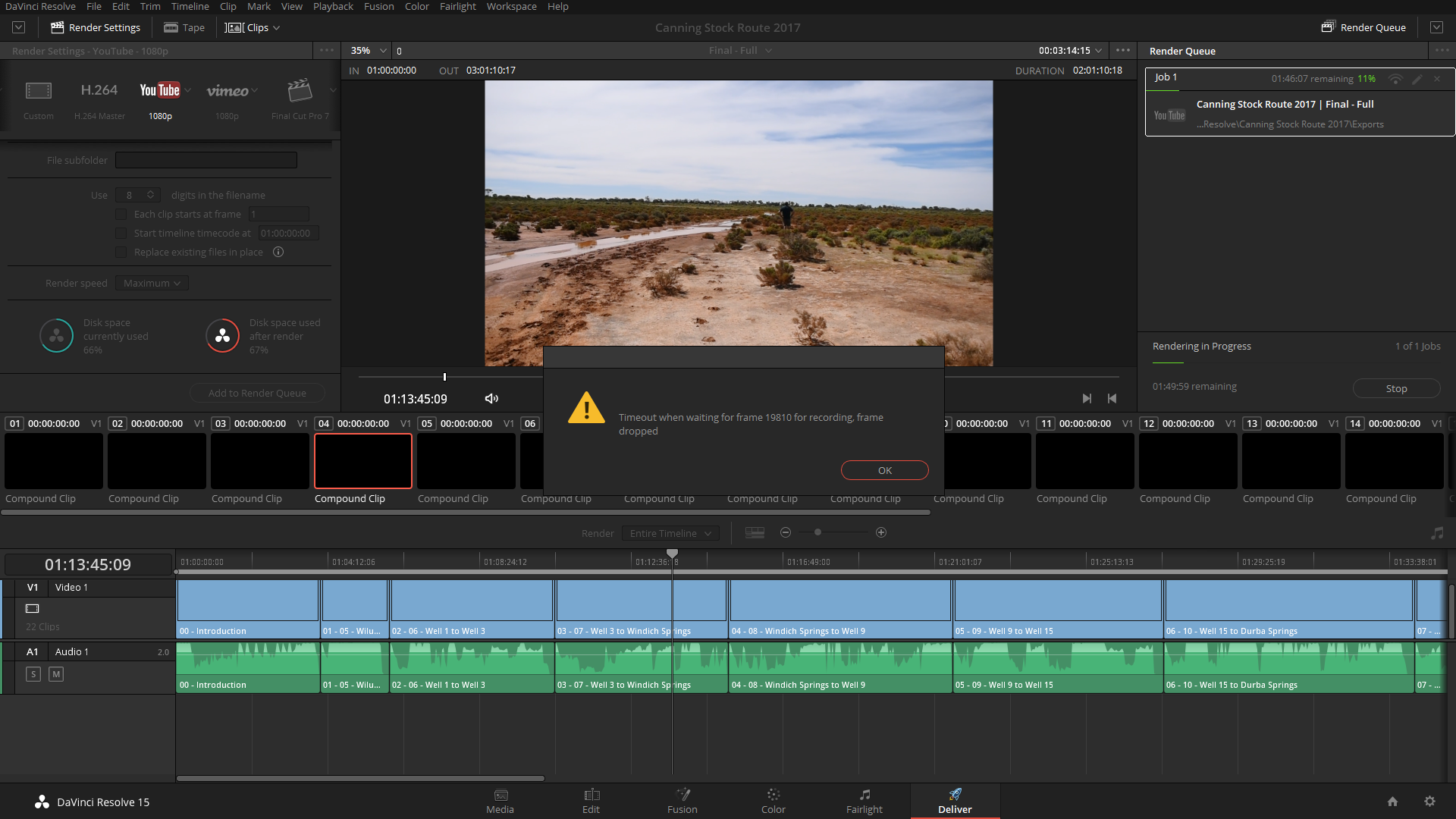The image size is (1456, 819).
Task: Remove Job 1 from render queue
Action: [1436, 79]
